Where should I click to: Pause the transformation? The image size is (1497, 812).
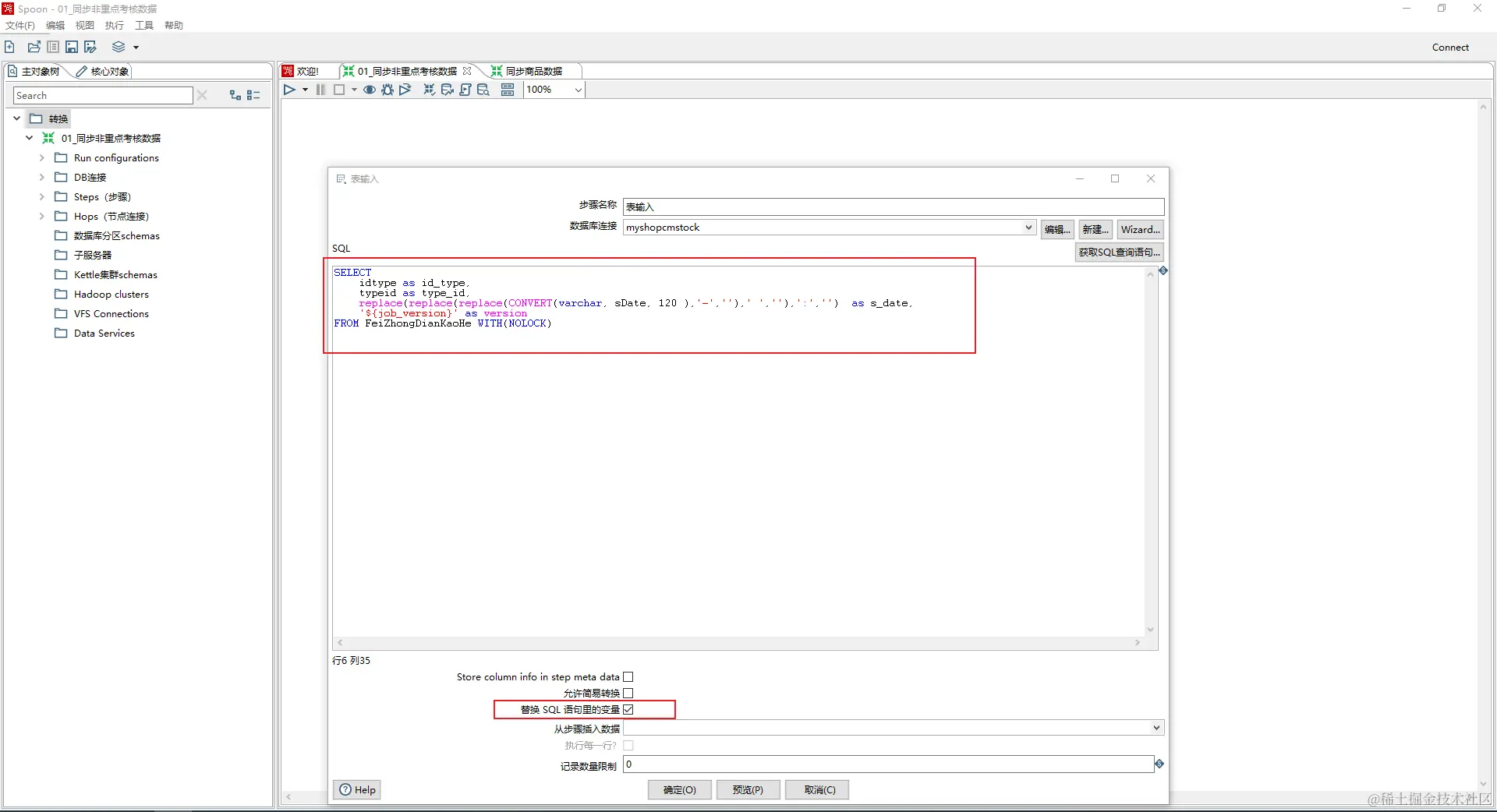320,90
